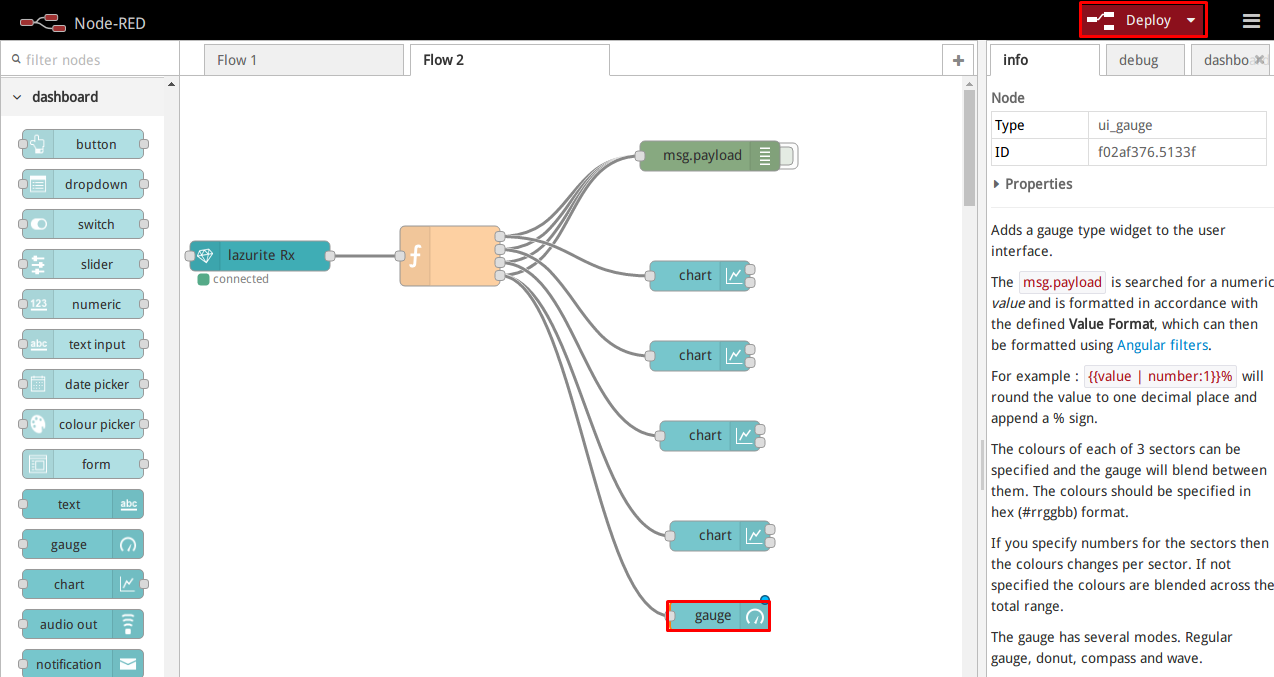1274x677 pixels.
Task: Select the slider node in palette
Action: pyautogui.click(x=83, y=264)
